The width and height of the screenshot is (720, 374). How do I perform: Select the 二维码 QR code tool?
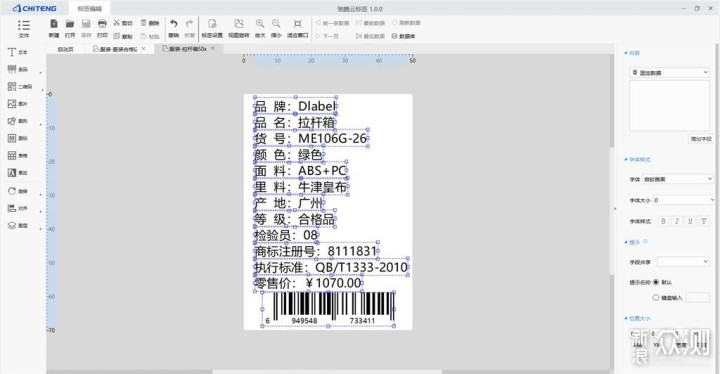(20, 86)
